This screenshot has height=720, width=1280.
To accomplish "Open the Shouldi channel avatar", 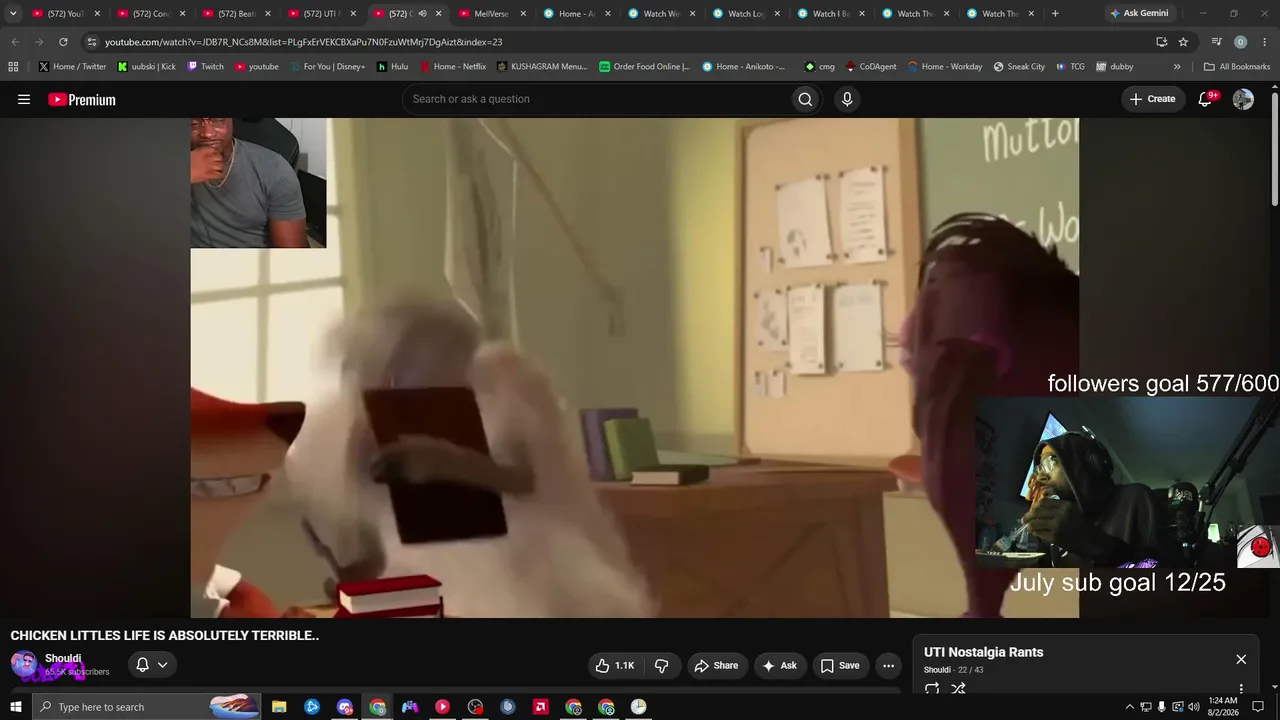I will point(24,665).
